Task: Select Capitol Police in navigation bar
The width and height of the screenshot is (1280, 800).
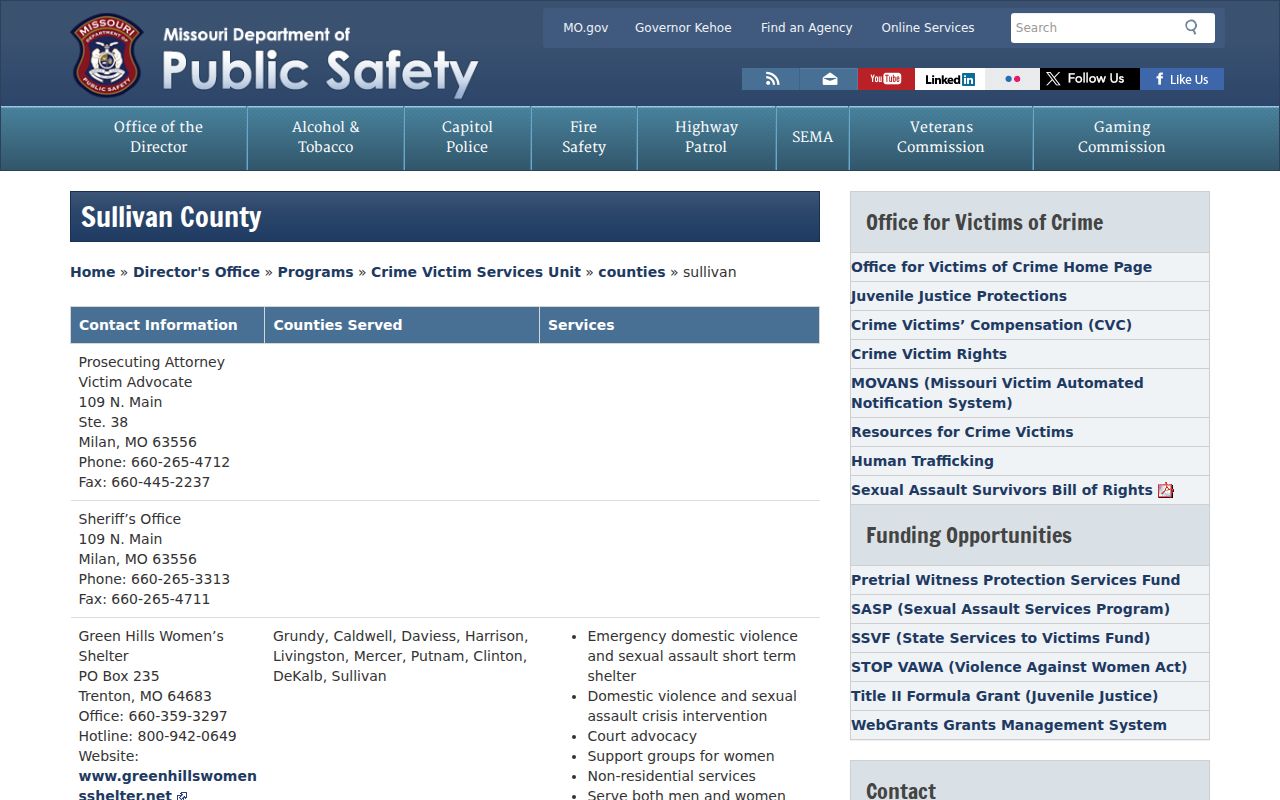Action: tap(467, 137)
